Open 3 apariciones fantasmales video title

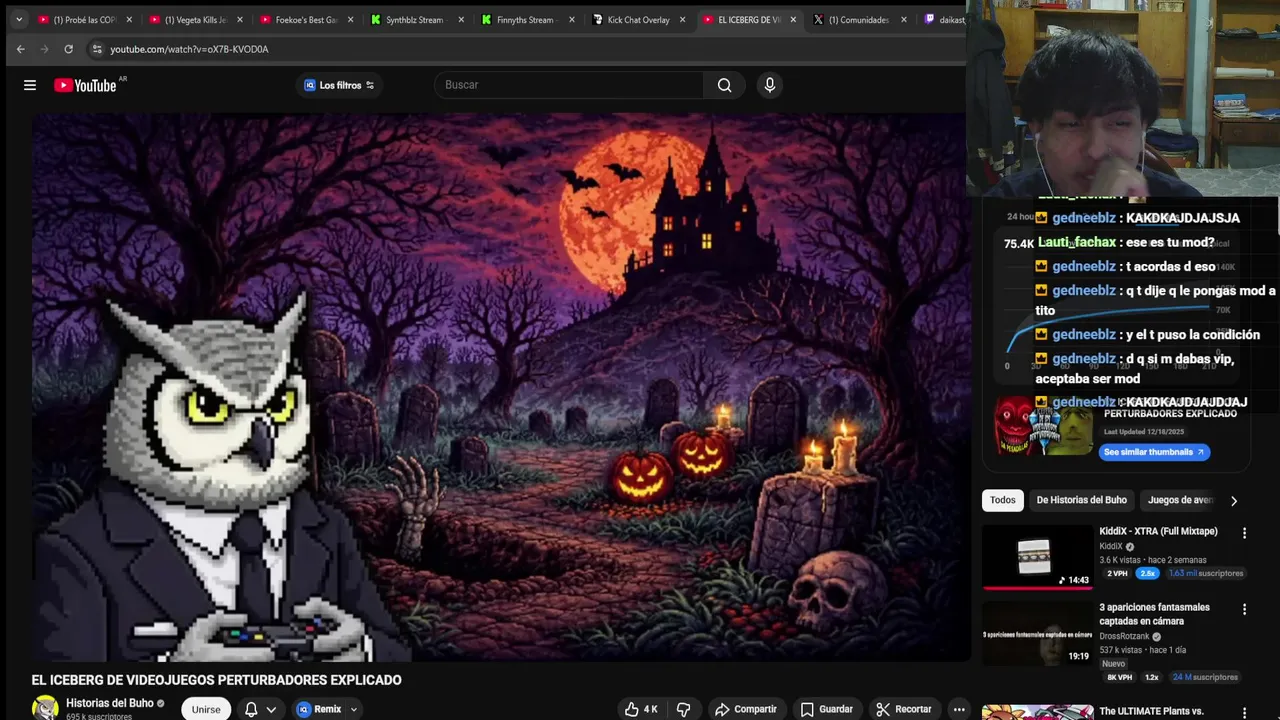click(1154, 614)
